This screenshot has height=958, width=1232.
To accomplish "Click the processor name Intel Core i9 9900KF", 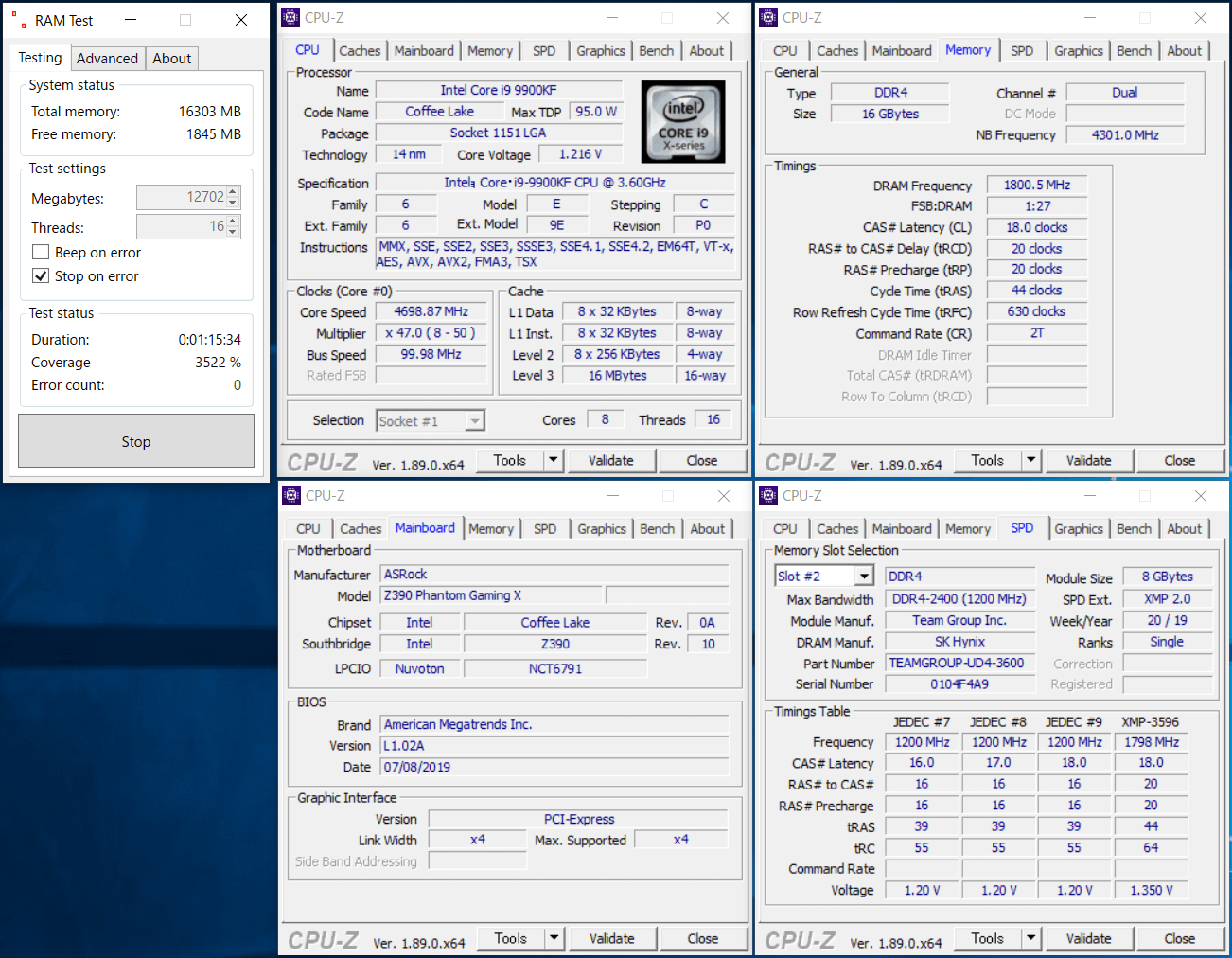I will click(x=499, y=91).
